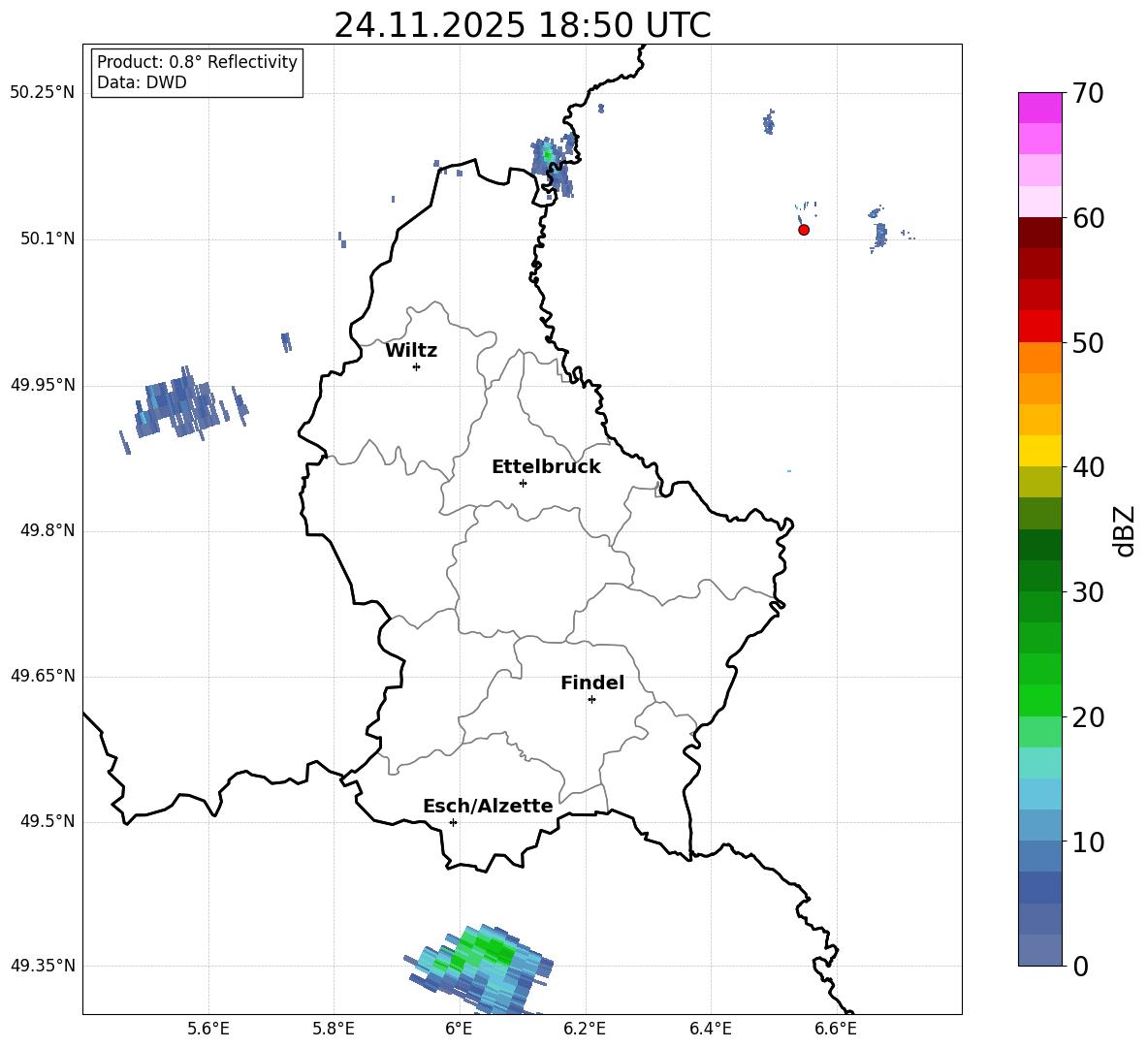Click the Esch/Alzette station label

click(x=489, y=806)
